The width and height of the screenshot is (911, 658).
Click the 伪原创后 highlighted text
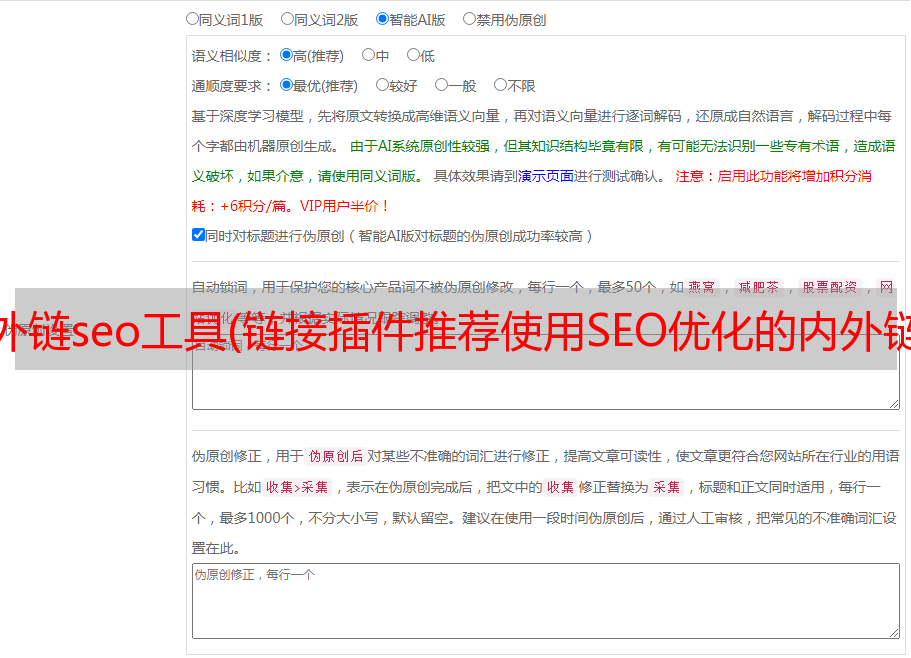click(336, 456)
